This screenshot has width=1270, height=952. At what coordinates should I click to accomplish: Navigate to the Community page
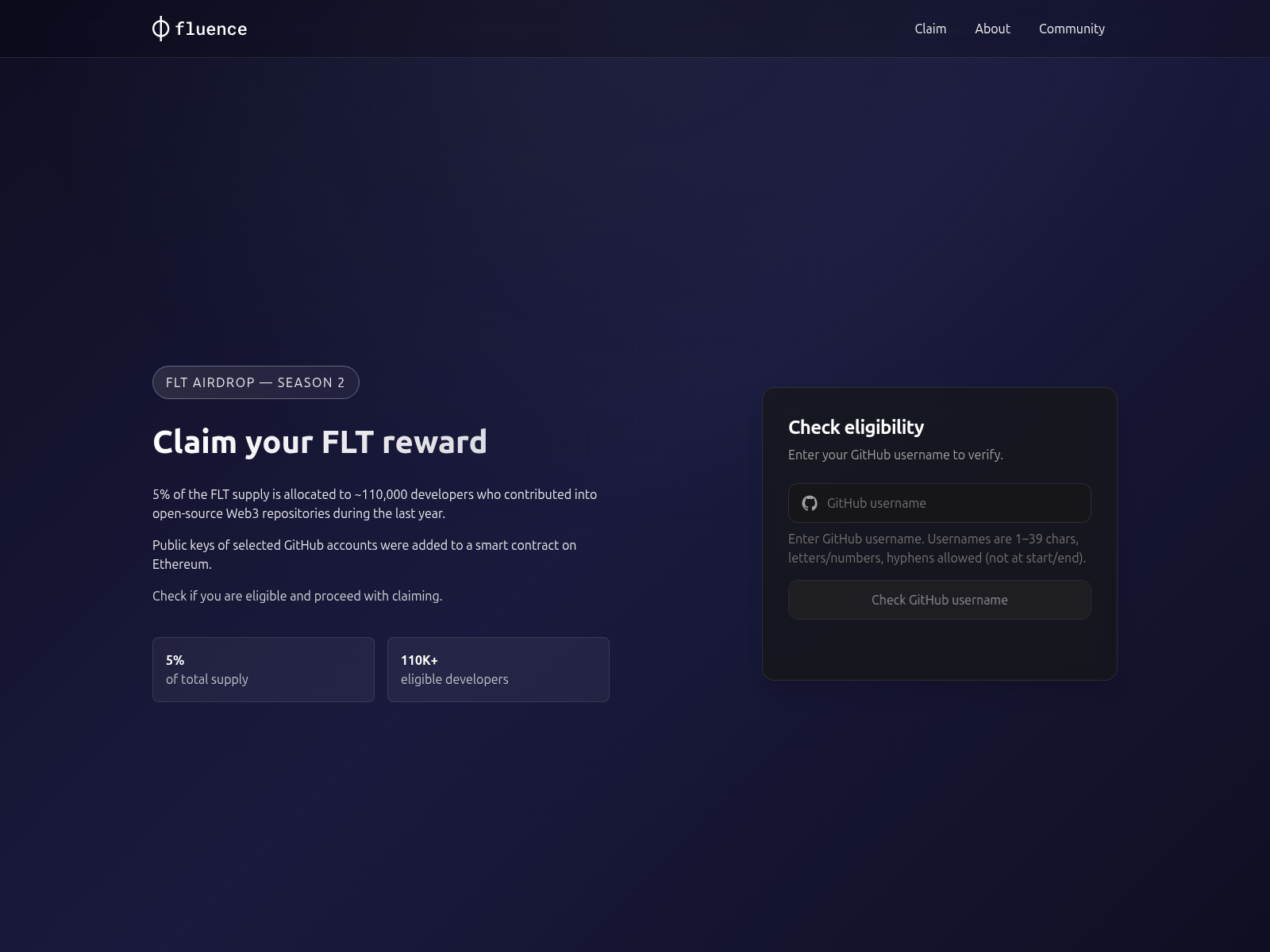1072,29
